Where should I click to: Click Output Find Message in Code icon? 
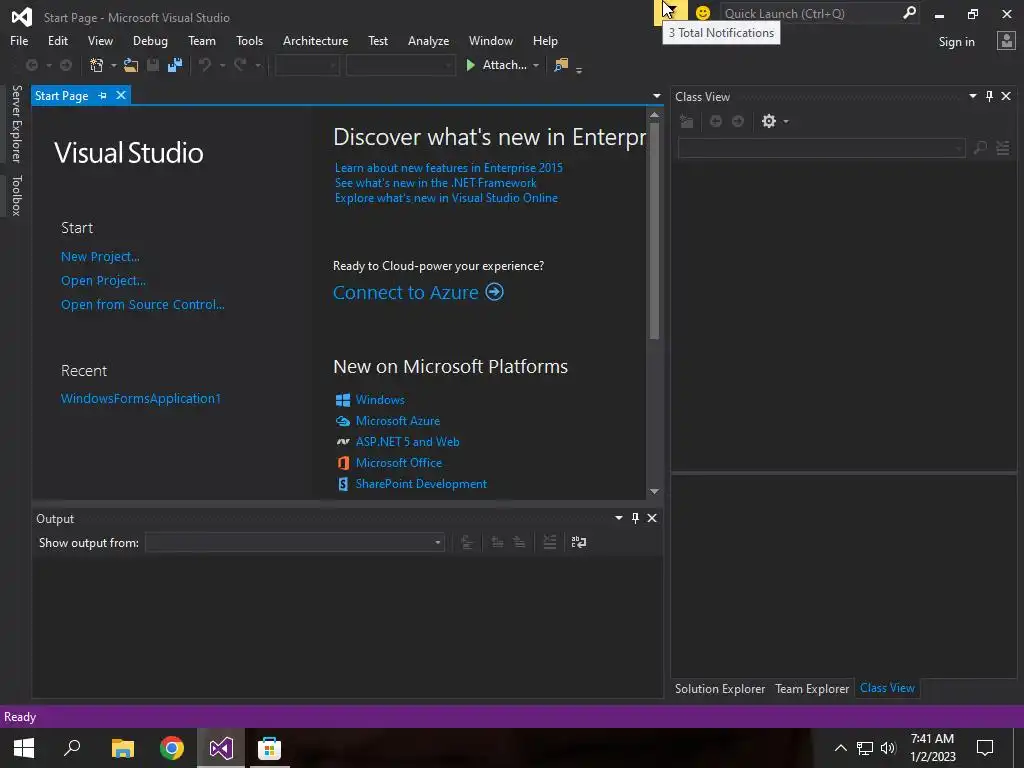tap(467, 542)
